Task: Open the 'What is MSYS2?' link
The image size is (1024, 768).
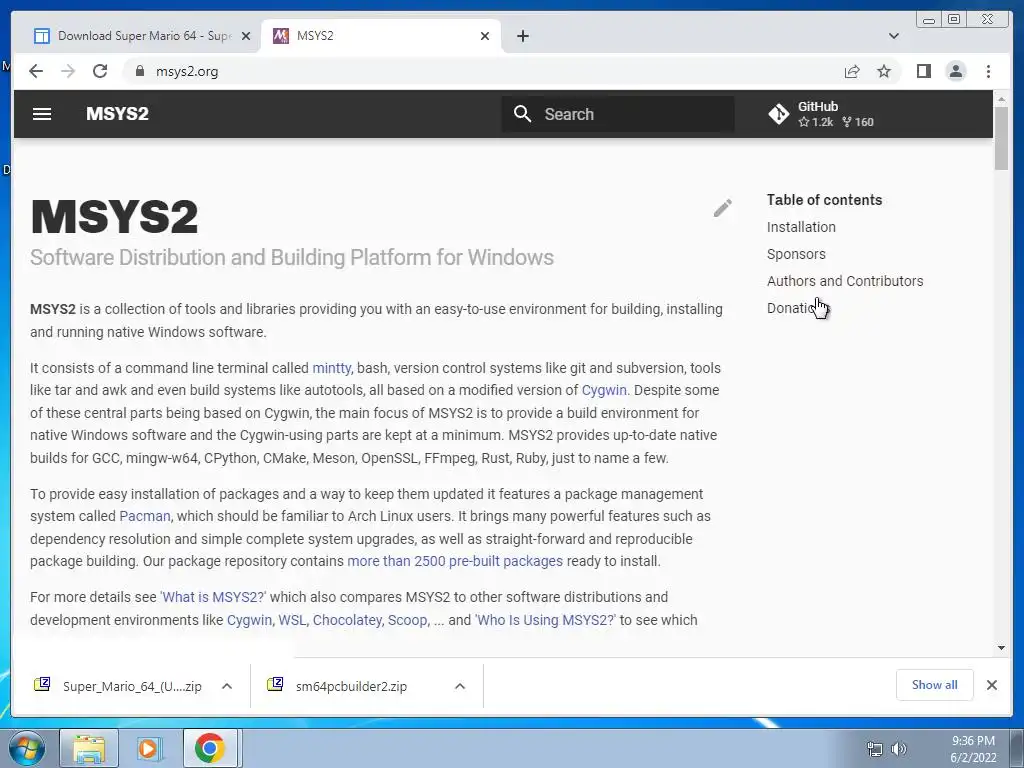Action: [x=213, y=597]
